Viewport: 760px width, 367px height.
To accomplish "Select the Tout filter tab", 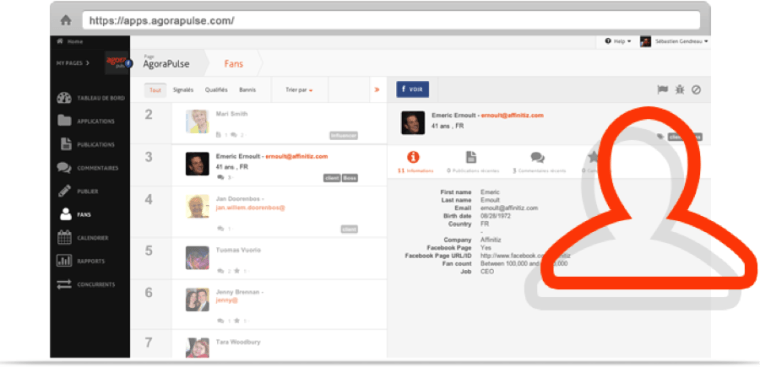I will click(x=155, y=90).
